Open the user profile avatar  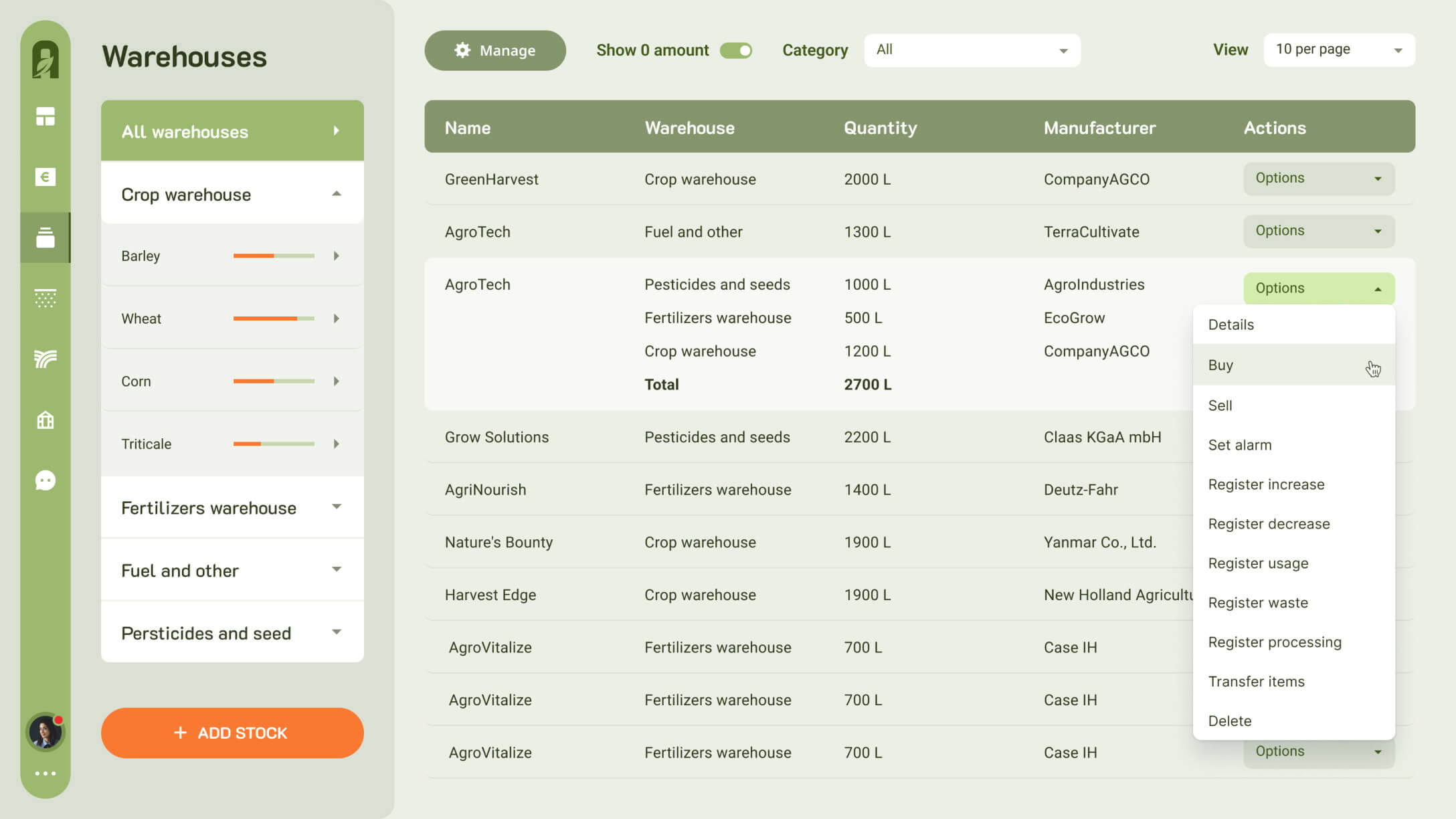(45, 731)
